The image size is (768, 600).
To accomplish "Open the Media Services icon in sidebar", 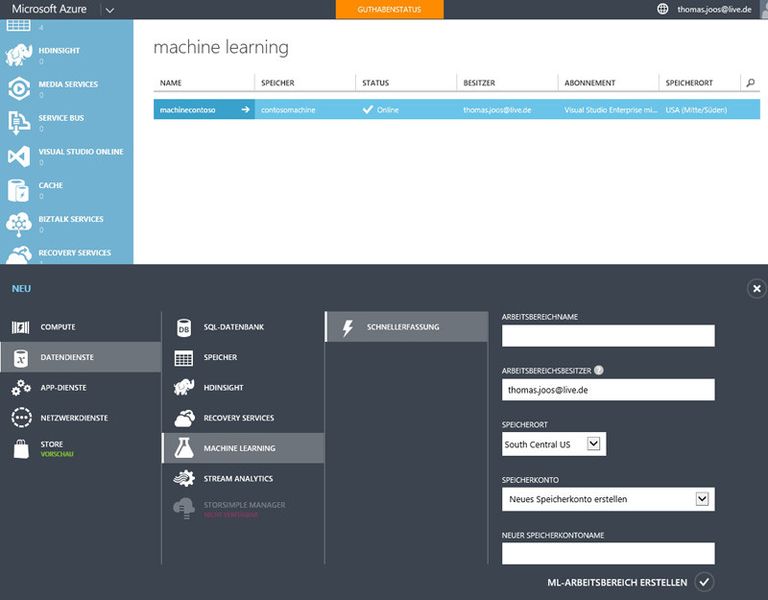I will tap(19, 89).
